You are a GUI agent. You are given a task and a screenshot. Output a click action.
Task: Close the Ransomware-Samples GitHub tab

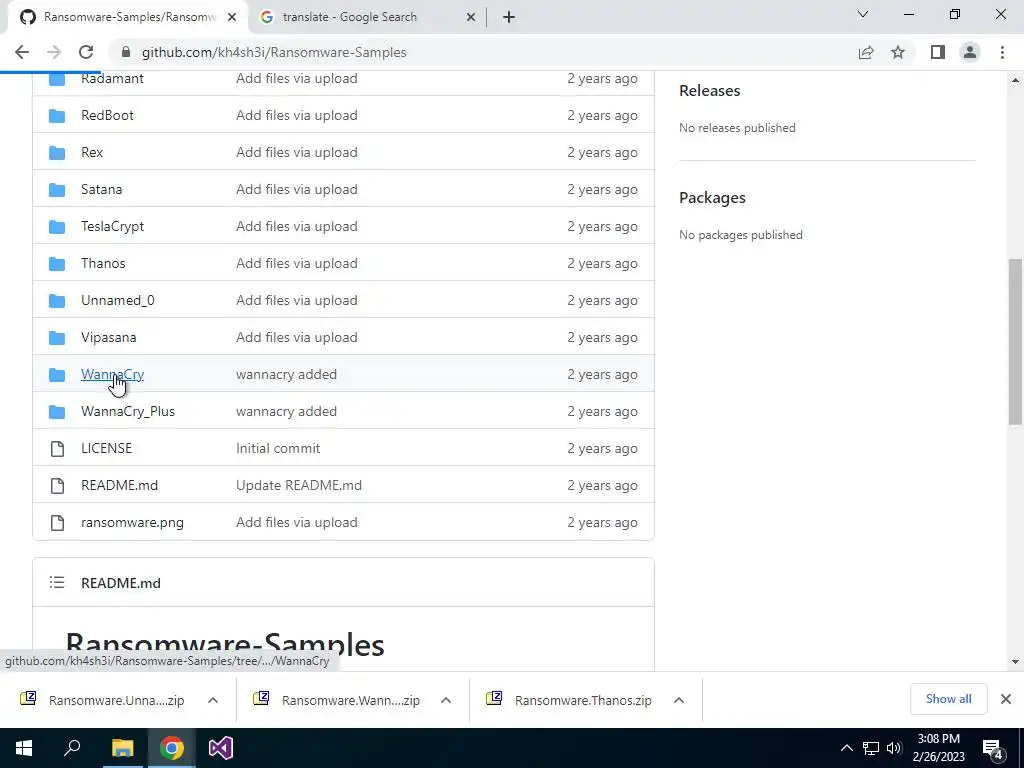[x=232, y=18]
